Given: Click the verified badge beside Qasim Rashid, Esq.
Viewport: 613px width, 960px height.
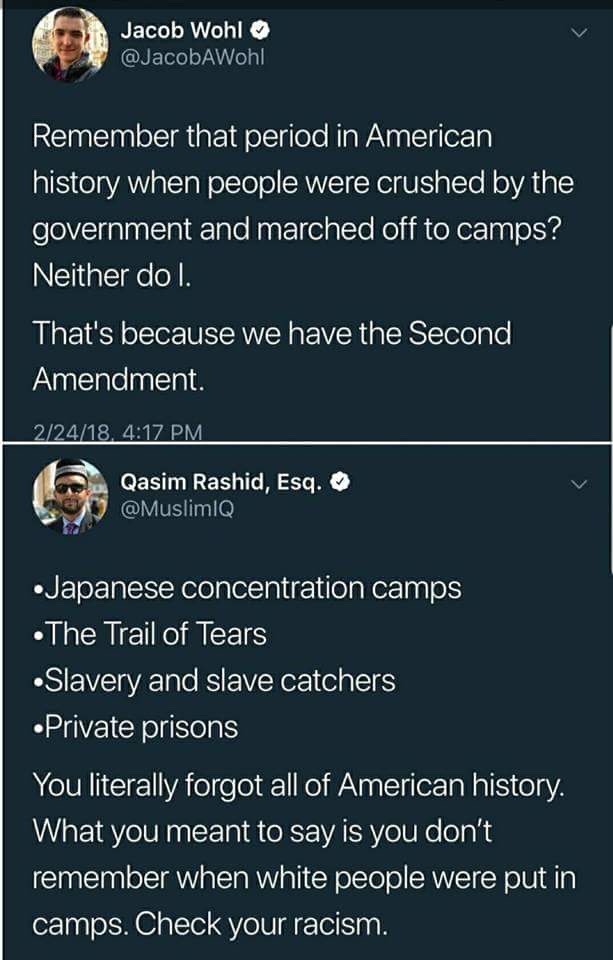Looking at the screenshot, I should click(x=340, y=482).
